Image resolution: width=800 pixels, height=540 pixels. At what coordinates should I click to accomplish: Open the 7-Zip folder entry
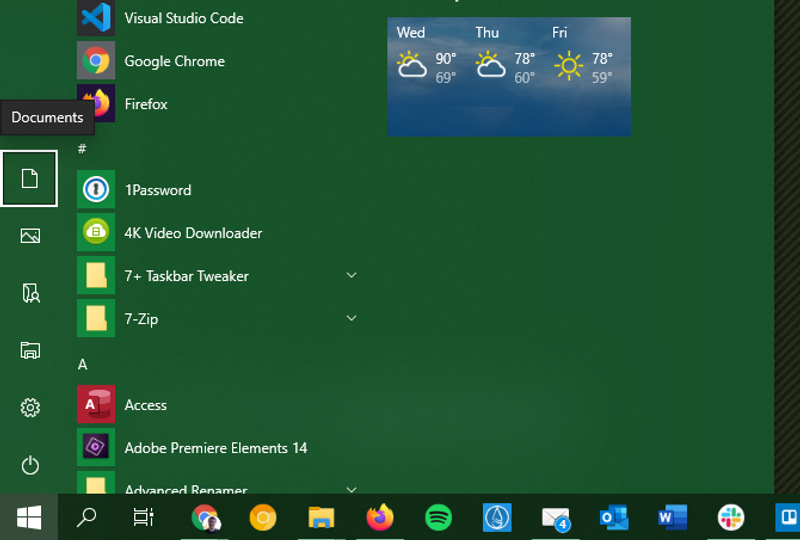217,318
